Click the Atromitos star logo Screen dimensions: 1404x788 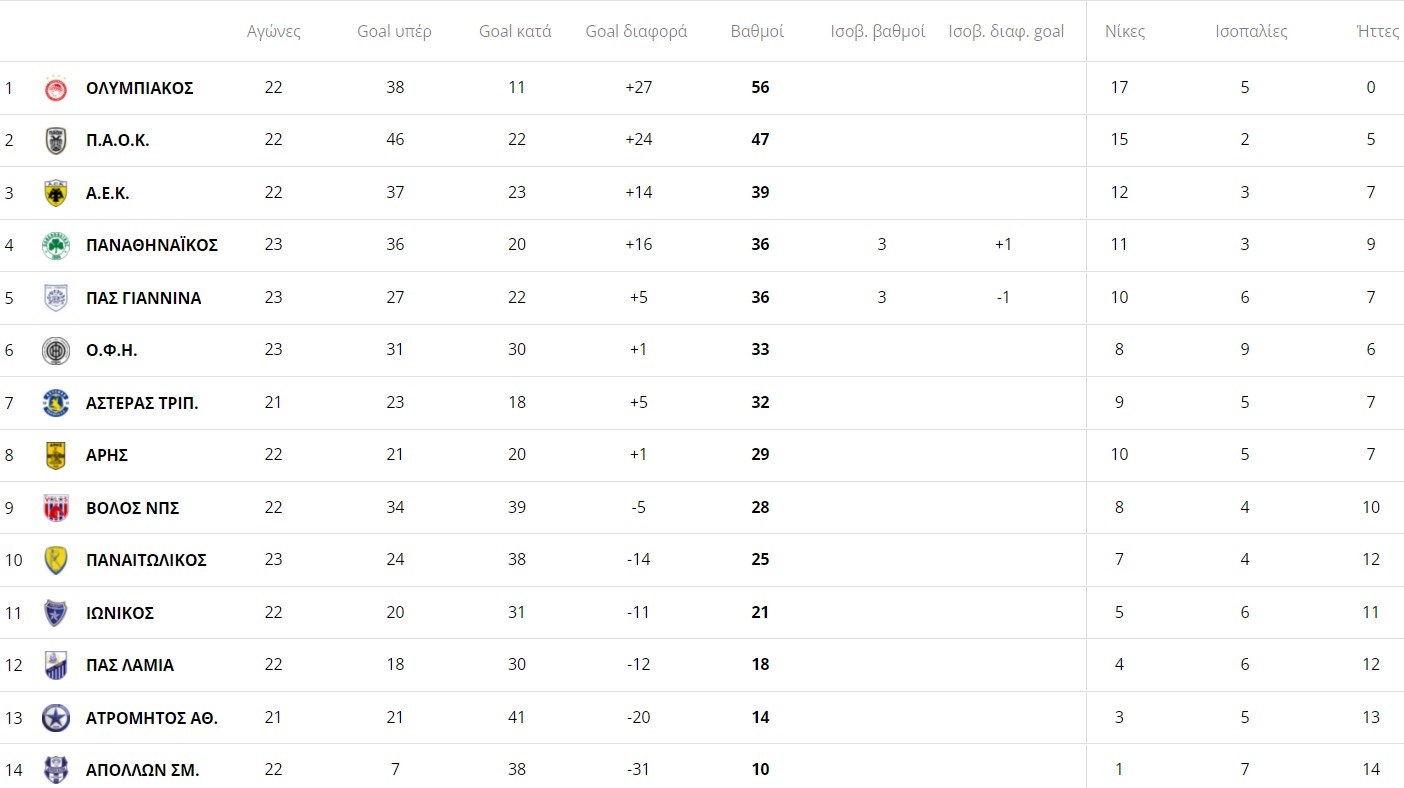(56, 717)
